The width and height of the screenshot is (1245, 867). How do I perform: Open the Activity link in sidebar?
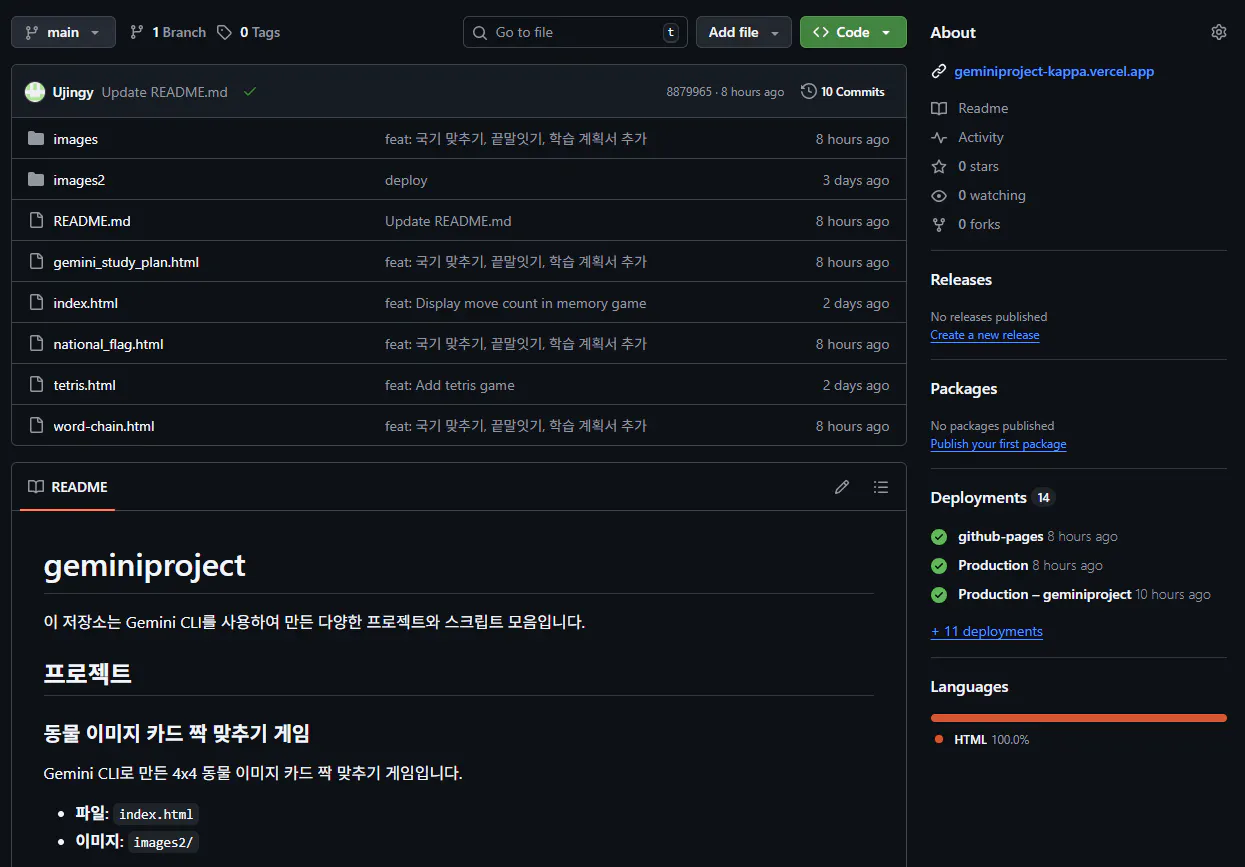[980, 137]
